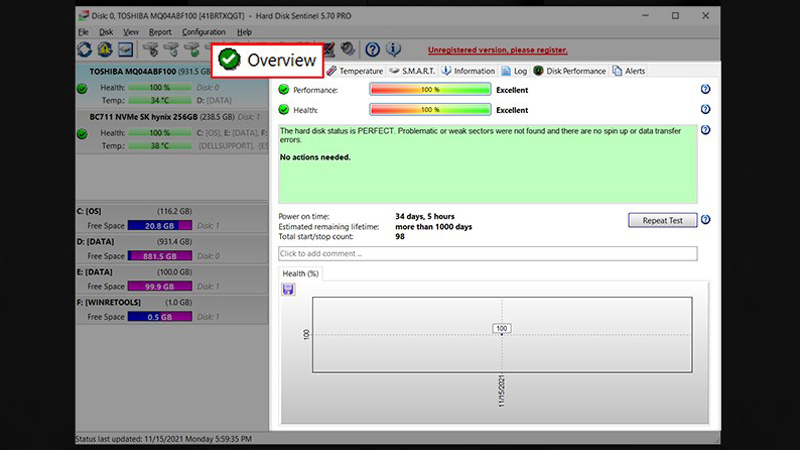
Task: Switch to the S.M.A.R.T. tab
Action: [414, 71]
